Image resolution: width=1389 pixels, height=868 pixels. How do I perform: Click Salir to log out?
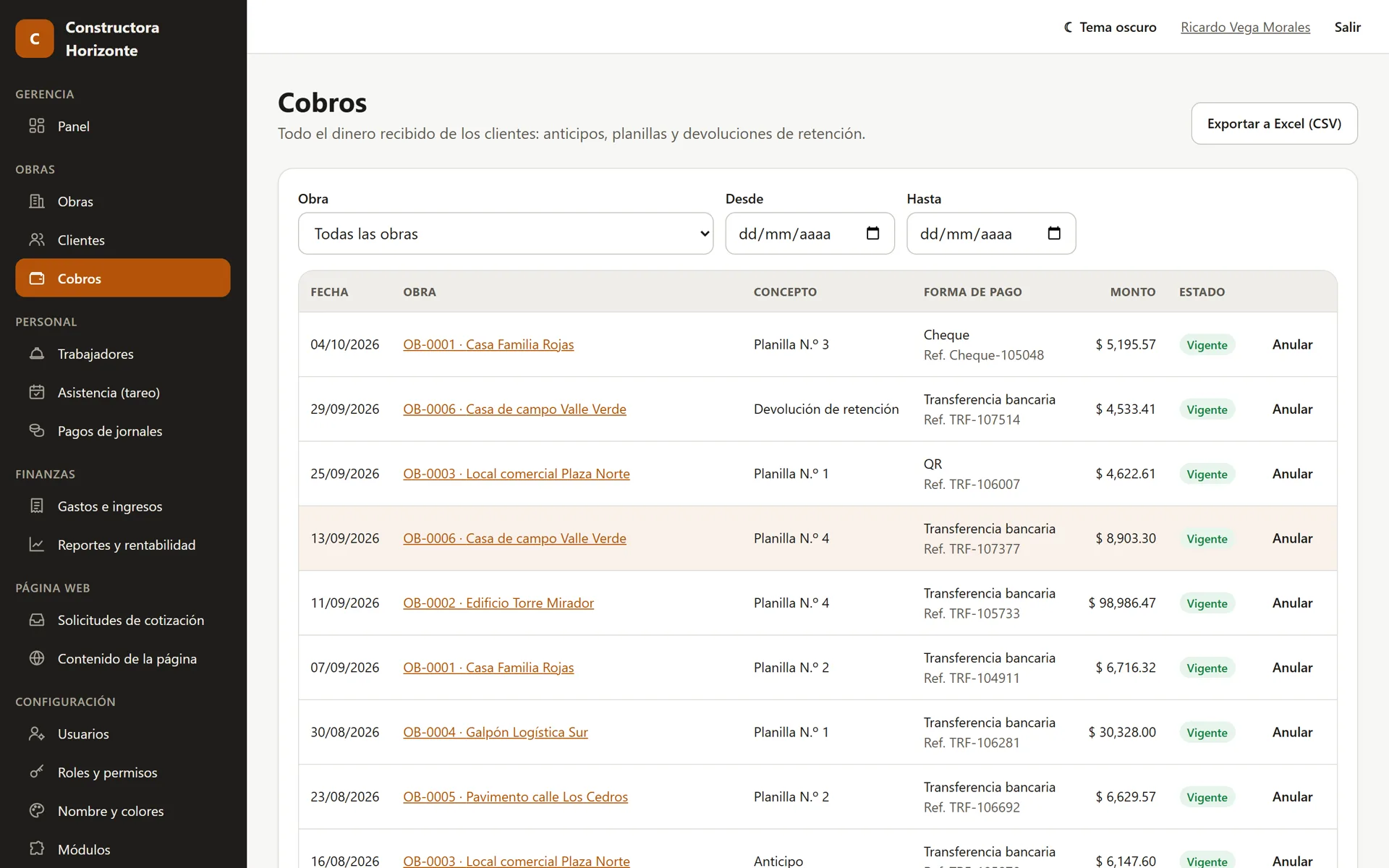click(x=1347, y=27)
